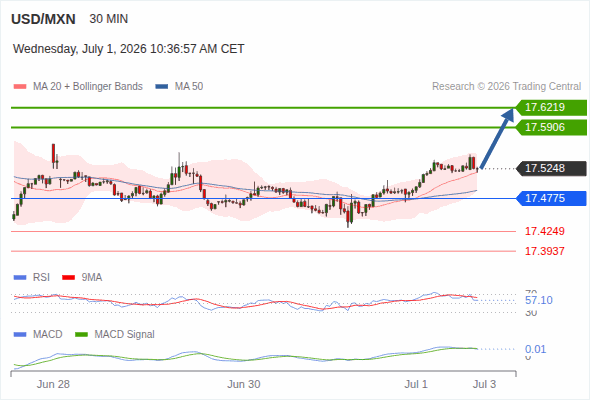
Task: Click the 17.4249 support level value
Action: tap(544, 231)
